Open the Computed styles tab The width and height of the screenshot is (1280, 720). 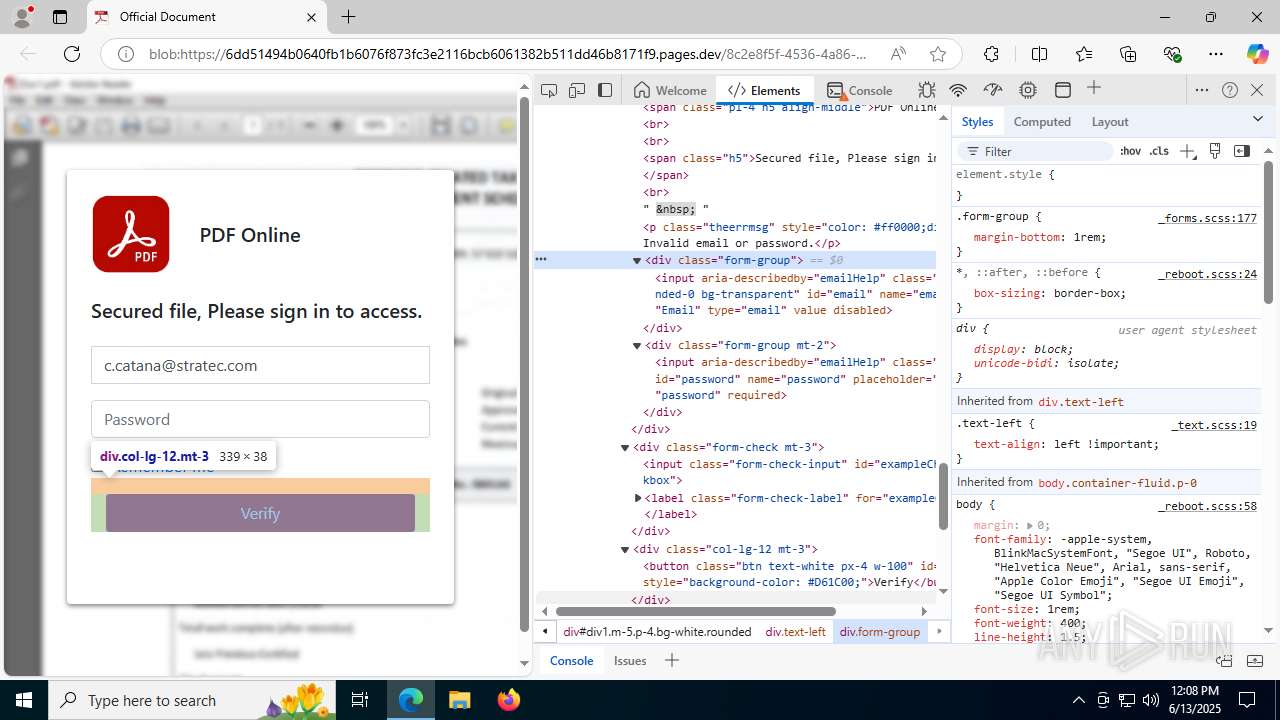click(1042, 121)
